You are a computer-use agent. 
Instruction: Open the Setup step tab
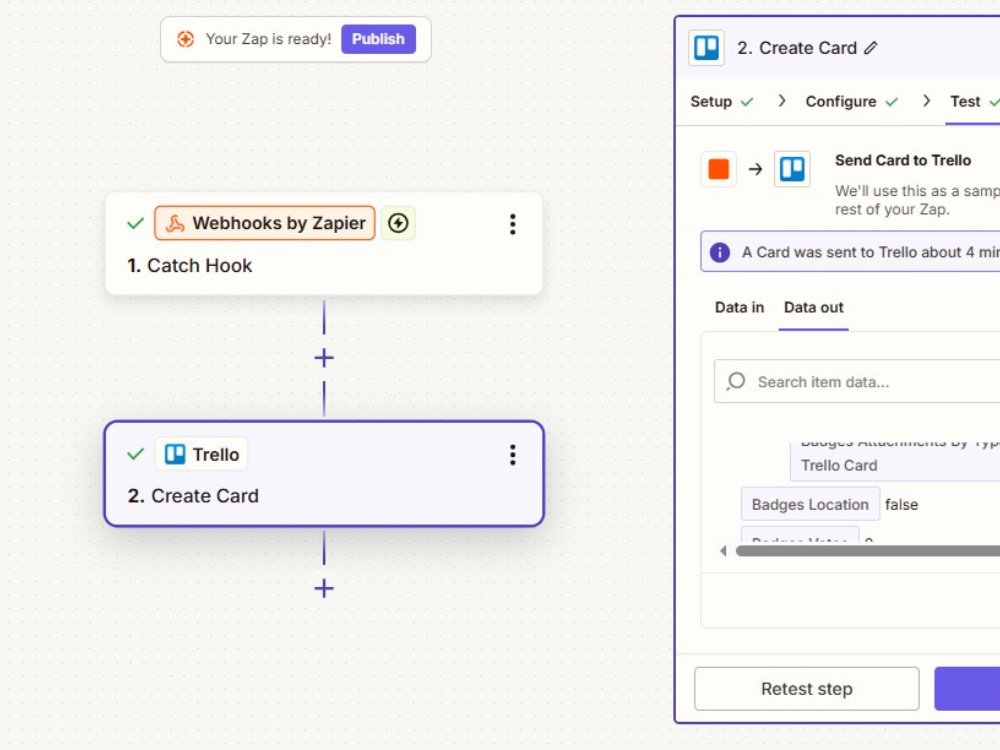coord(722,101)
